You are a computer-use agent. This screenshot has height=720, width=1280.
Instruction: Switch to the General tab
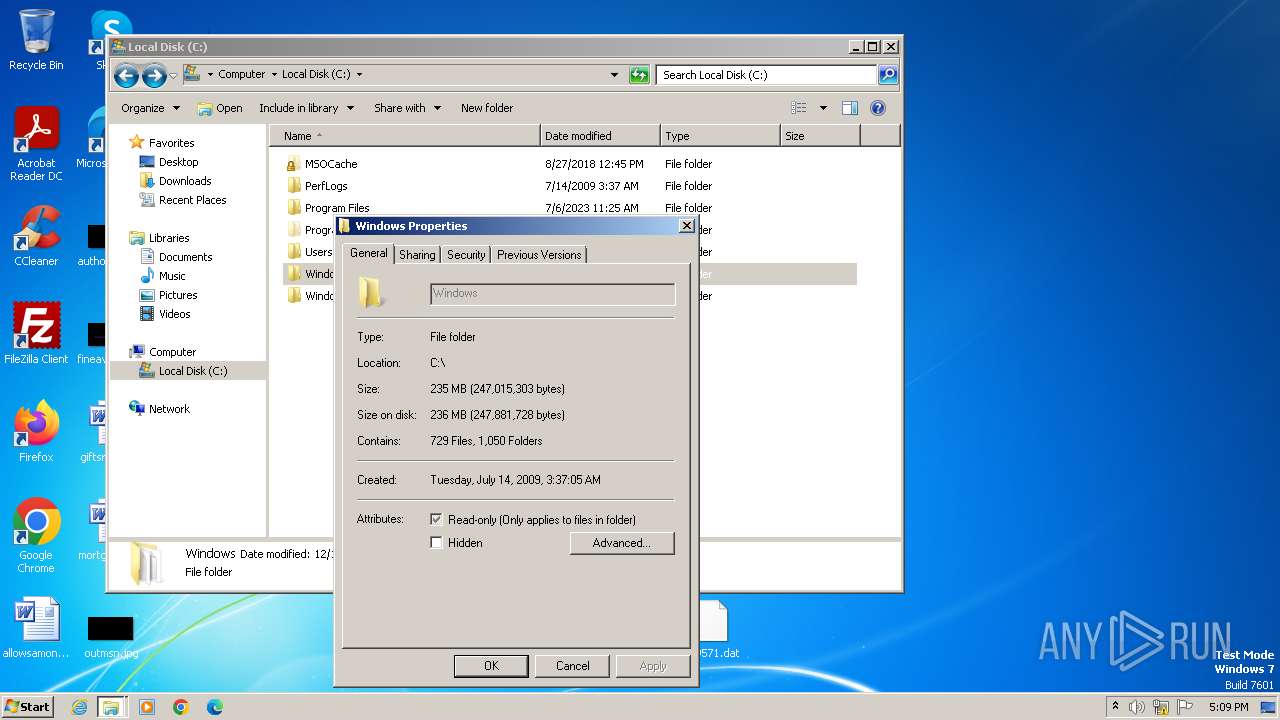(368, 253)
